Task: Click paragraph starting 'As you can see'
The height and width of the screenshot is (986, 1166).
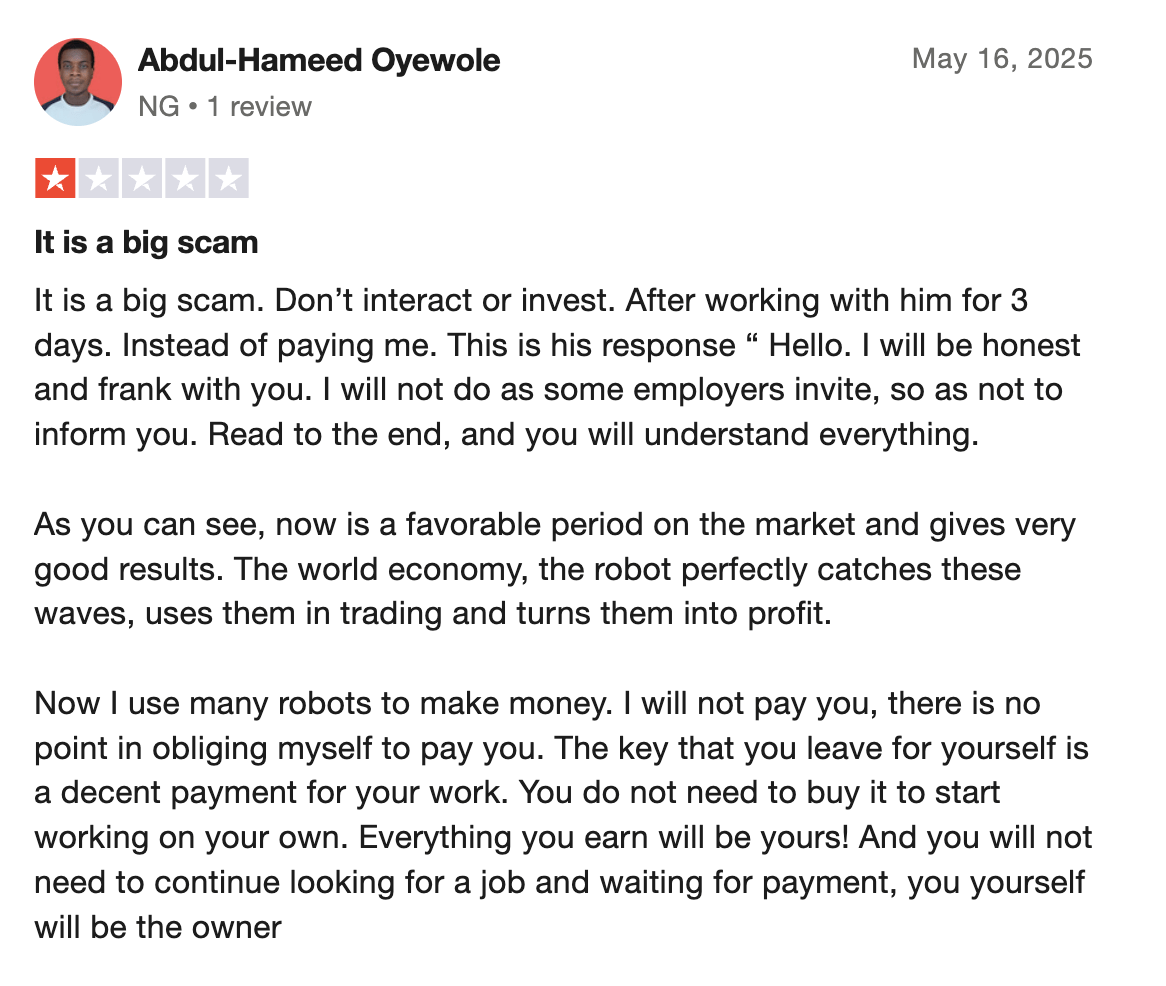Action: [555, 569]
